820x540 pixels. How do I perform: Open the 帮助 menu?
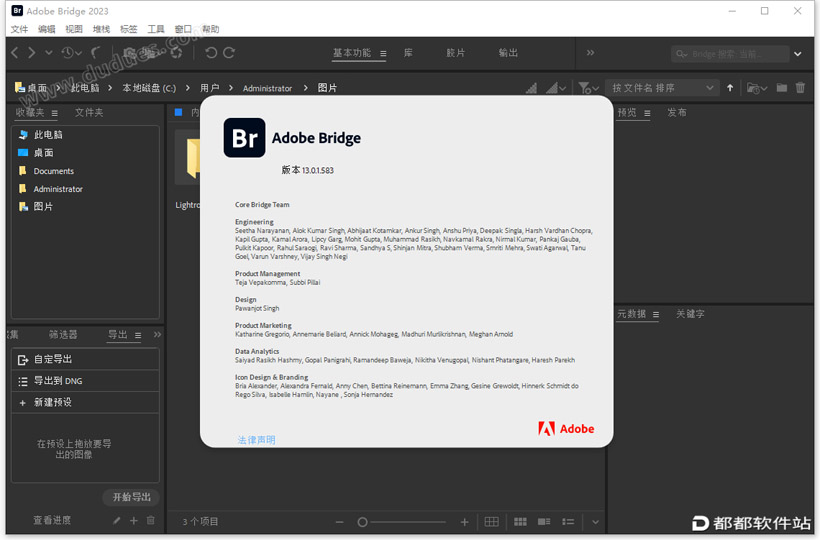click(210, 29)
